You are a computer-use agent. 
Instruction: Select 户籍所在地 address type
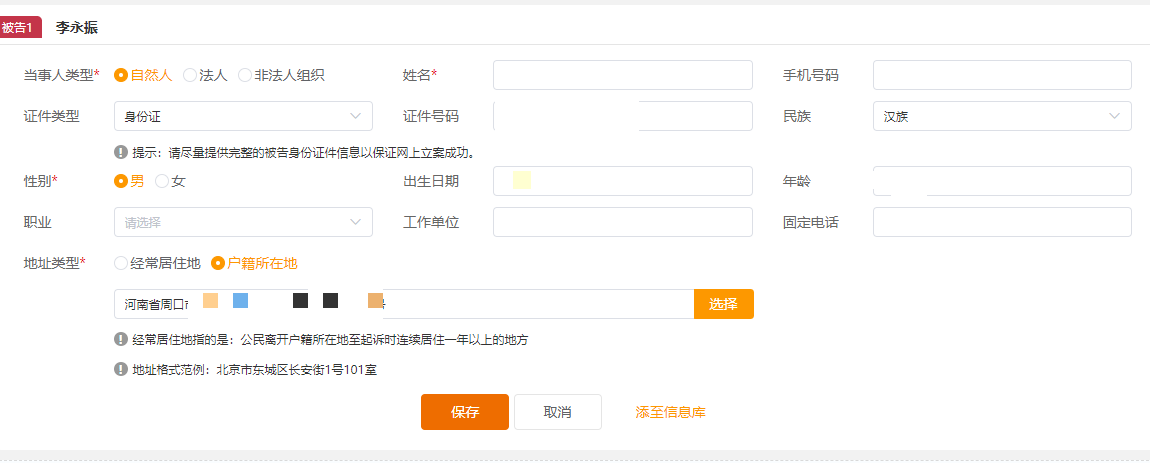click(x=254, y=263)
